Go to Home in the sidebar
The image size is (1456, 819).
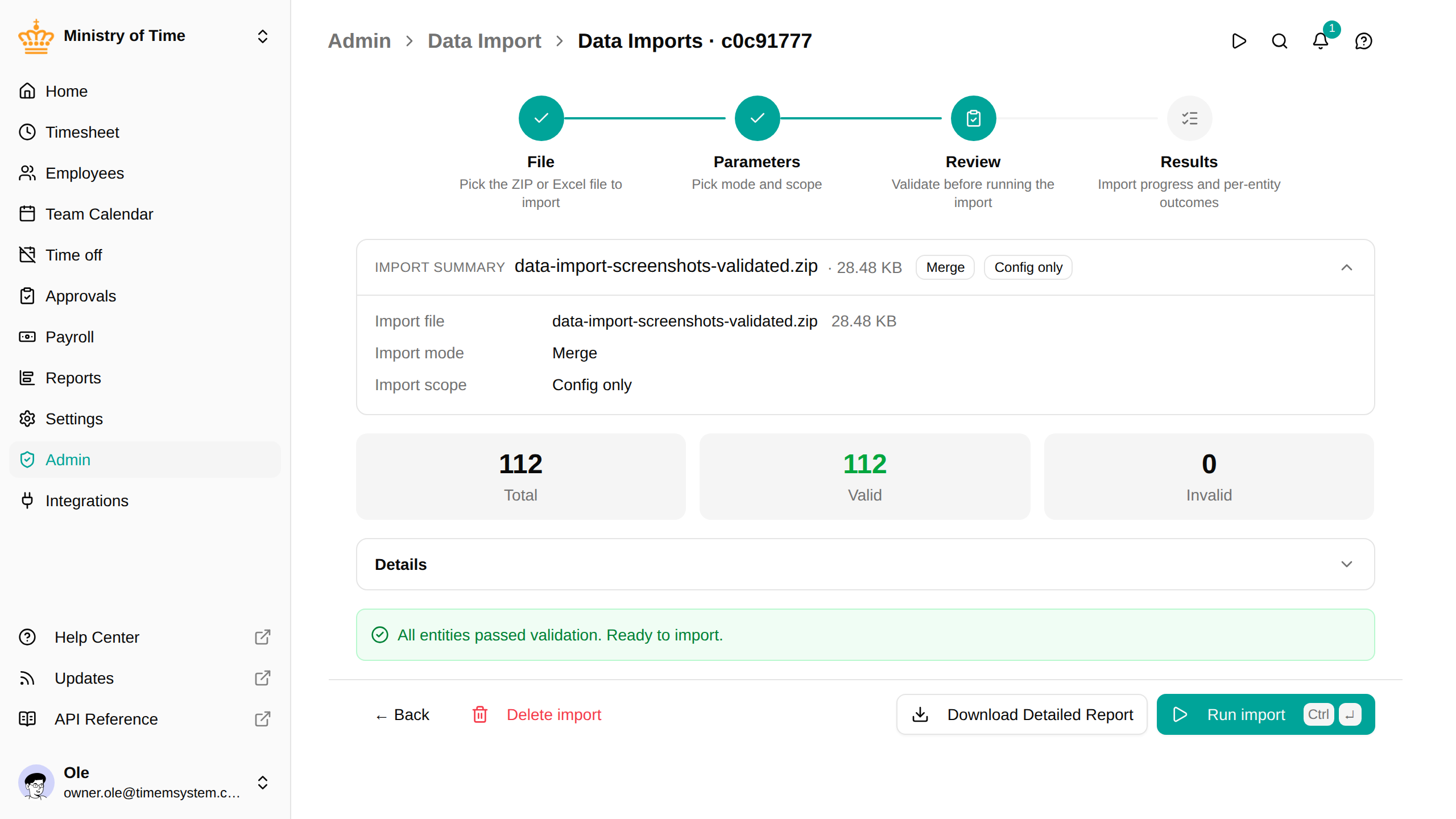pos(146,91)
